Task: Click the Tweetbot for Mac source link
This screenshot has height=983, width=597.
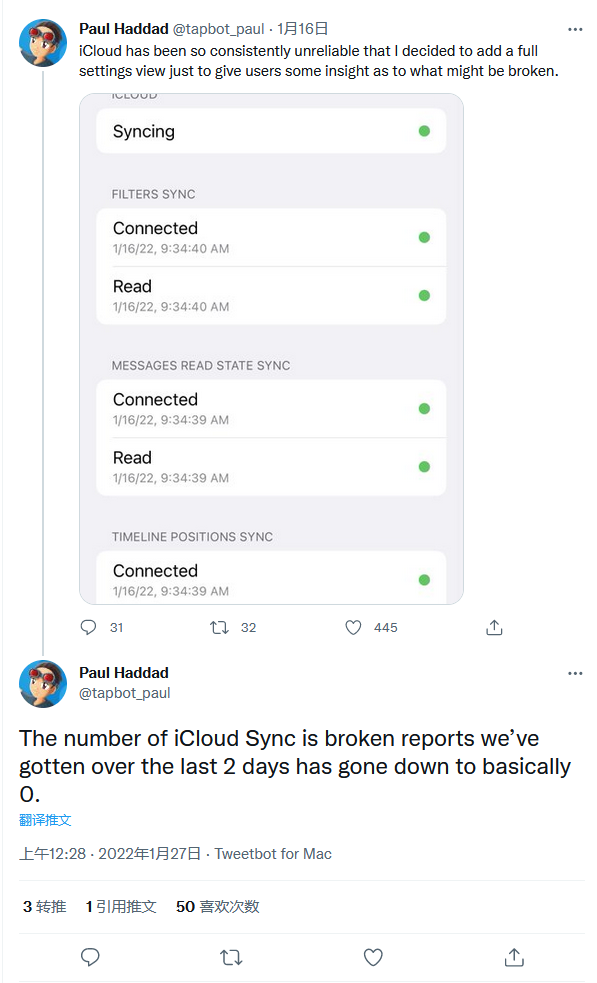Action: 273,854
